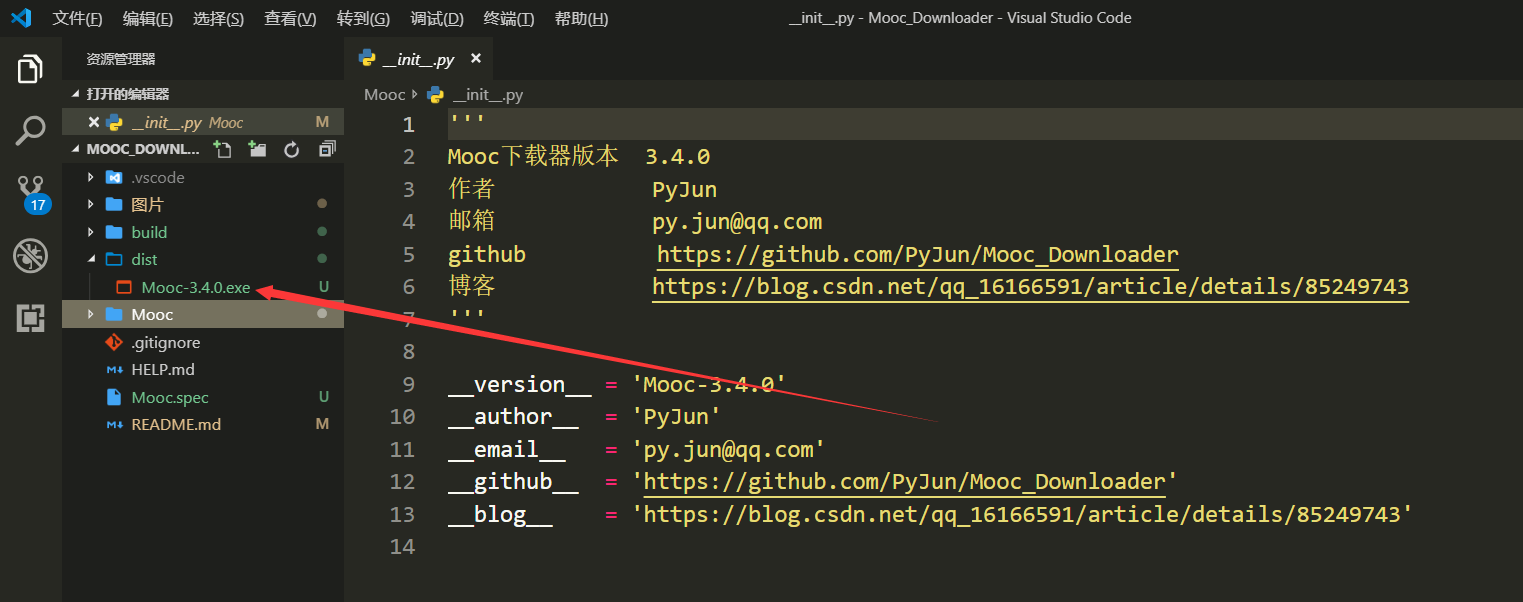Open the 终端(T) menu
1523x602 pixels.
pos(508,19)
